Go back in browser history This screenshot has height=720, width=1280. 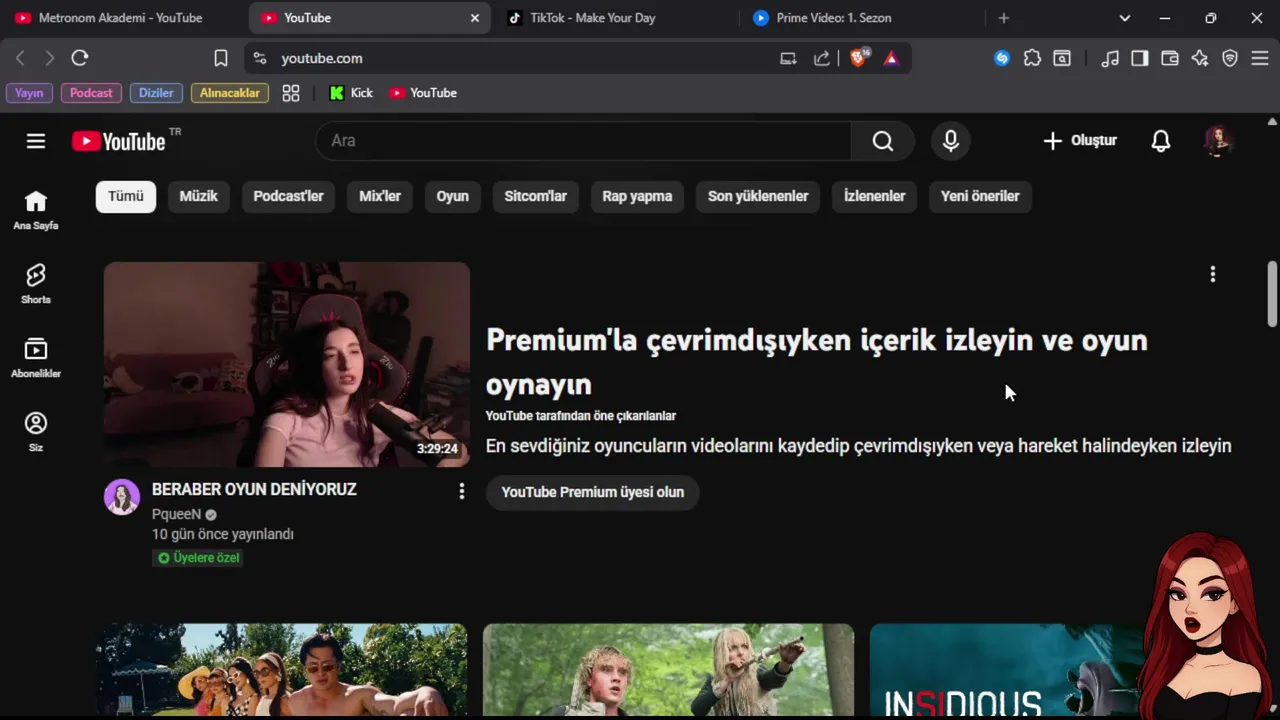[x=20, y=58]
